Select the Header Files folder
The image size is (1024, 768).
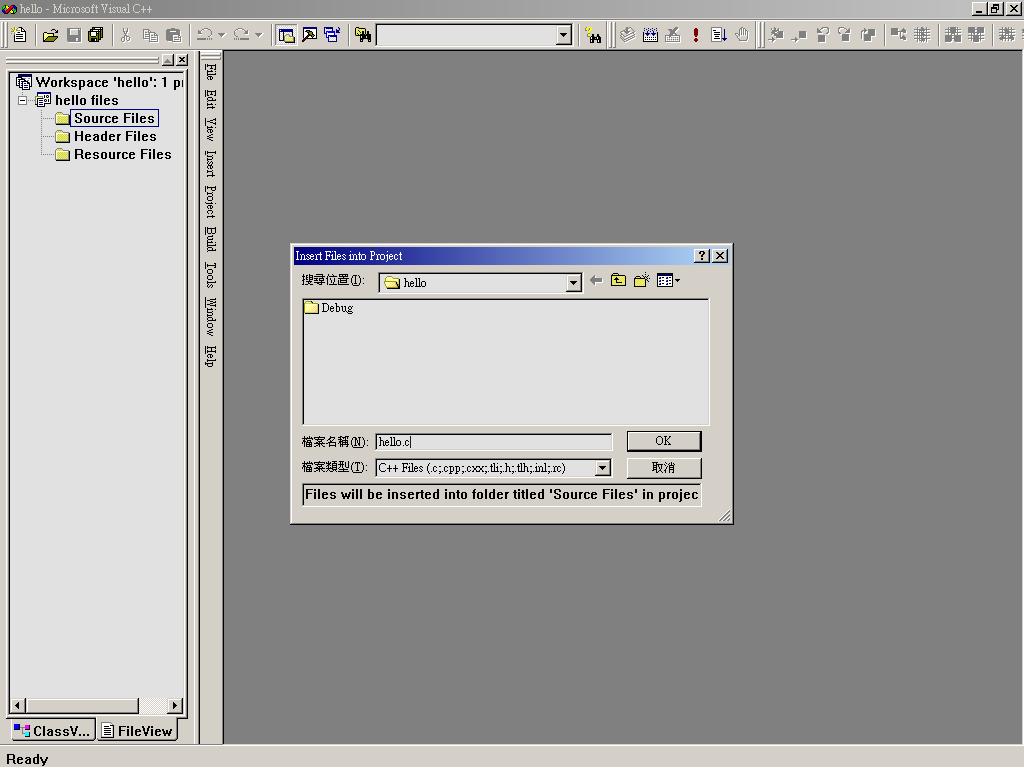point(115,136)
